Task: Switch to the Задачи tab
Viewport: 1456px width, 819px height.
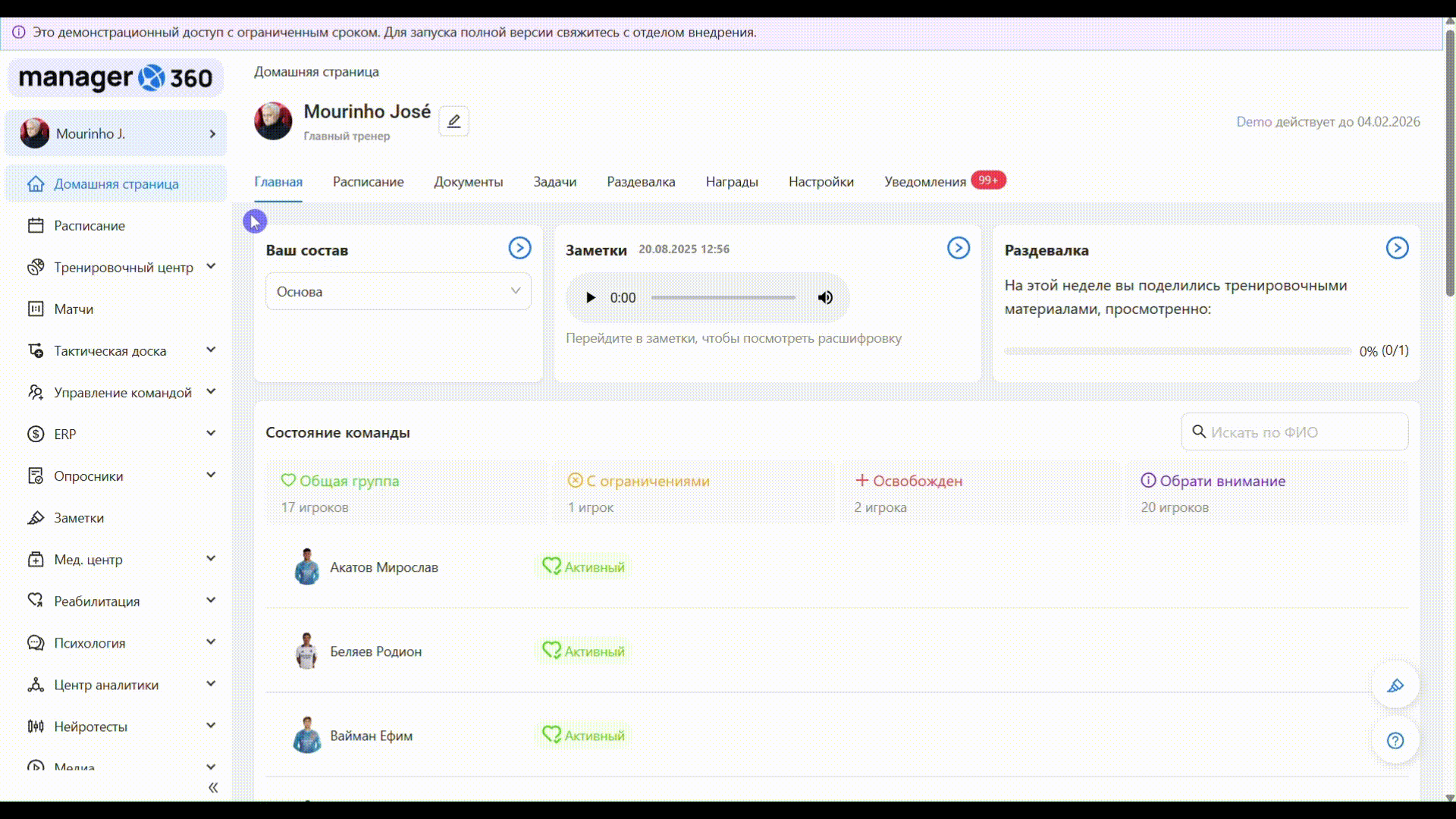Action: 554,182
